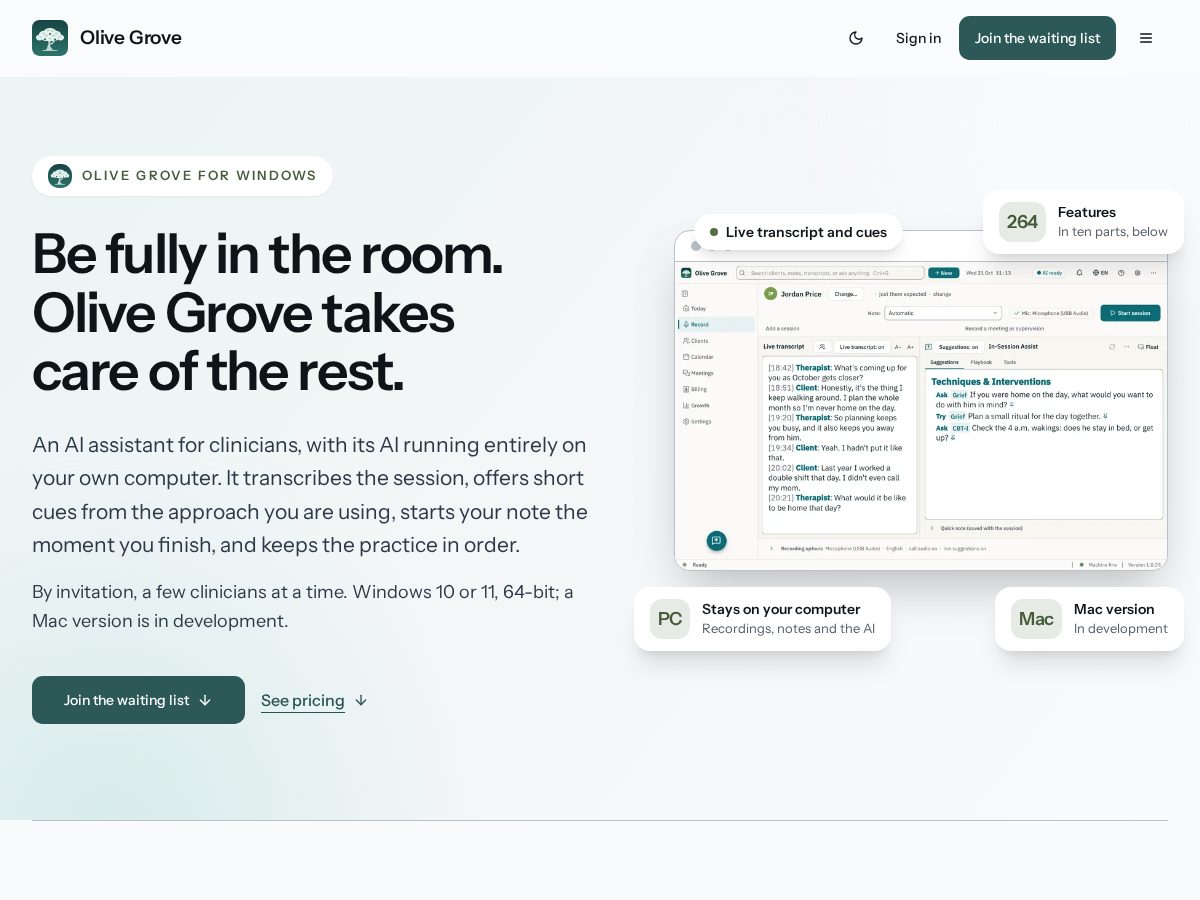Open Today in the app sidebar
This screenshot has width=1200, height=900.
(716, 309)
